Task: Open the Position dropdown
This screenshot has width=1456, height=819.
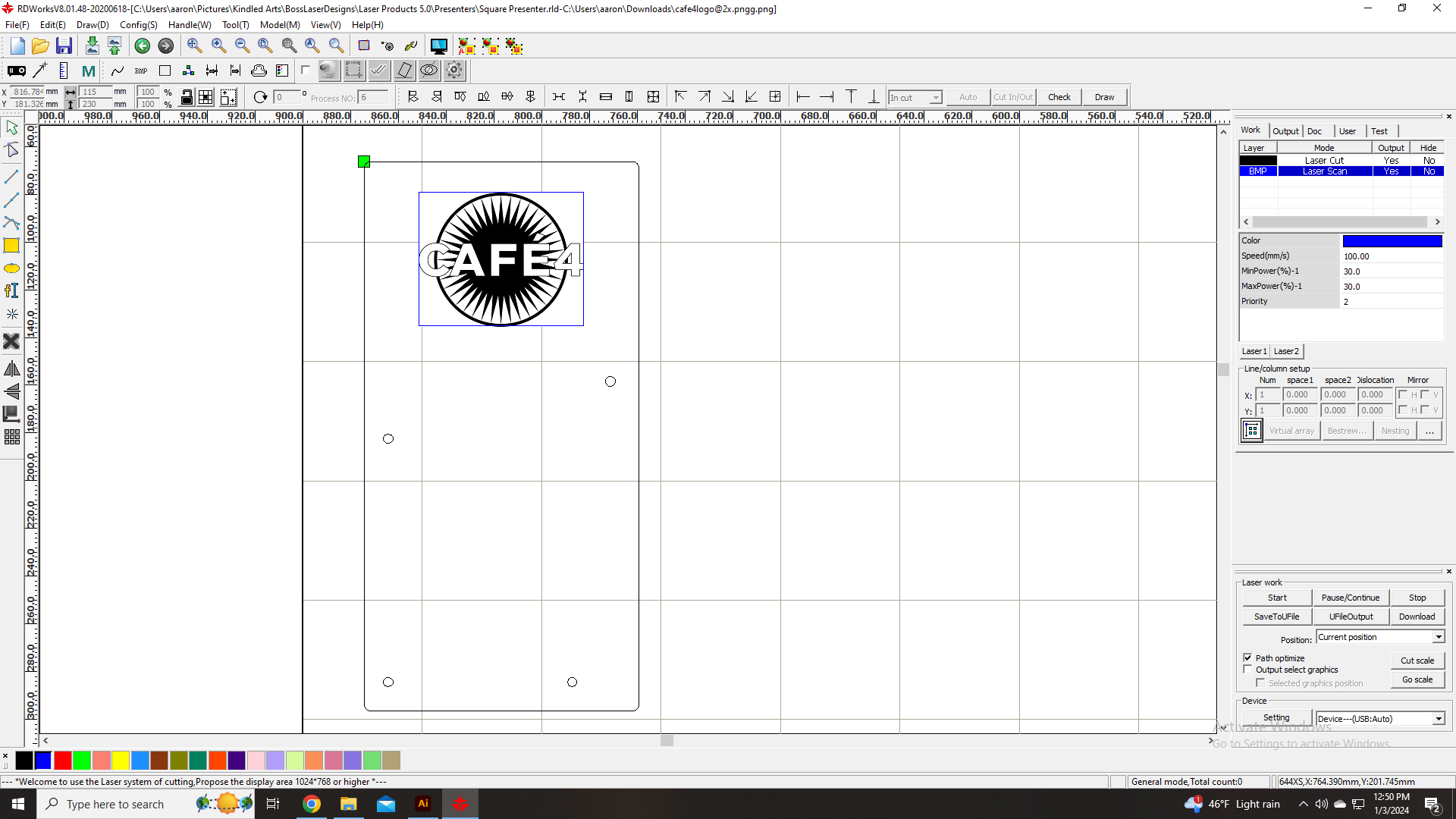Action: click(1439, 637)
